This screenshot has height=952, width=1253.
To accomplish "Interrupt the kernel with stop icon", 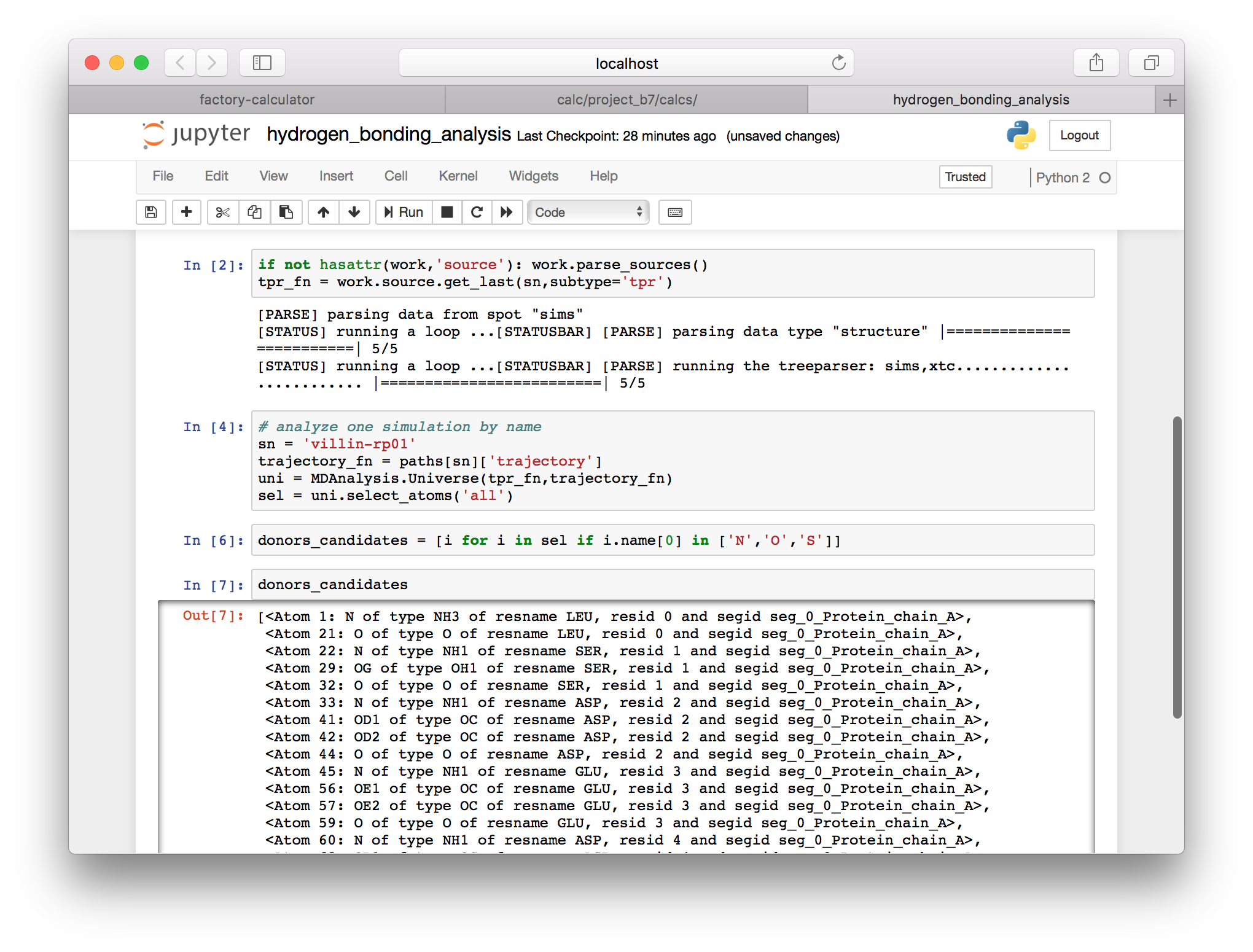I will tap(447, 212).
